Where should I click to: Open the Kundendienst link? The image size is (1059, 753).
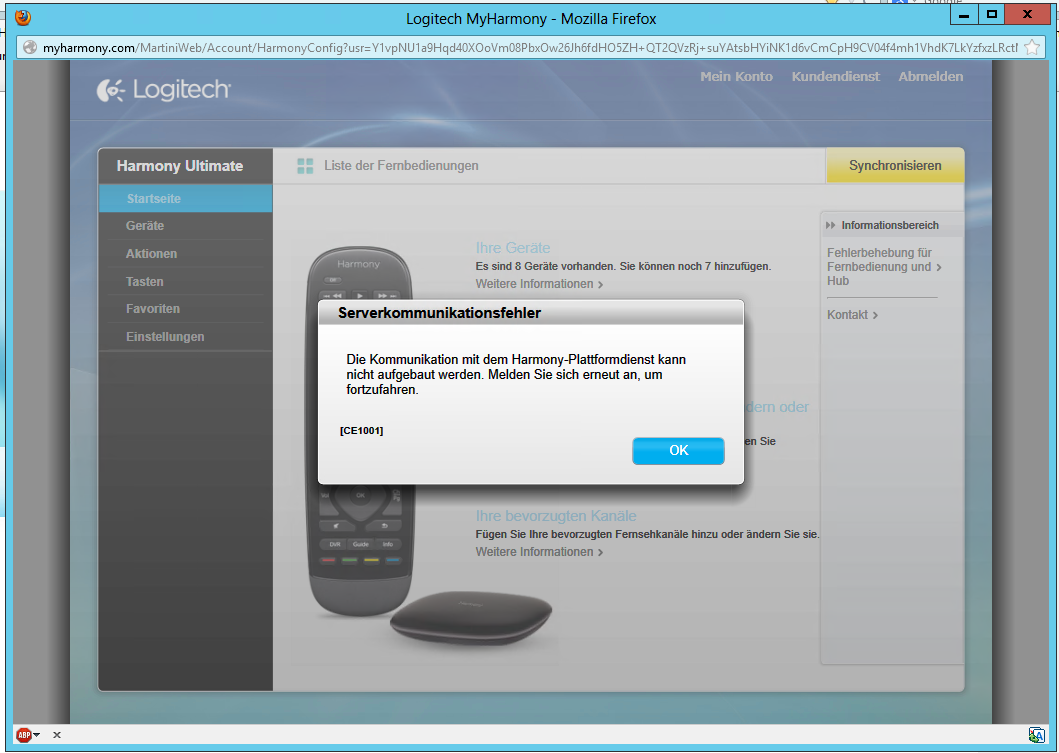pos(835,76)
